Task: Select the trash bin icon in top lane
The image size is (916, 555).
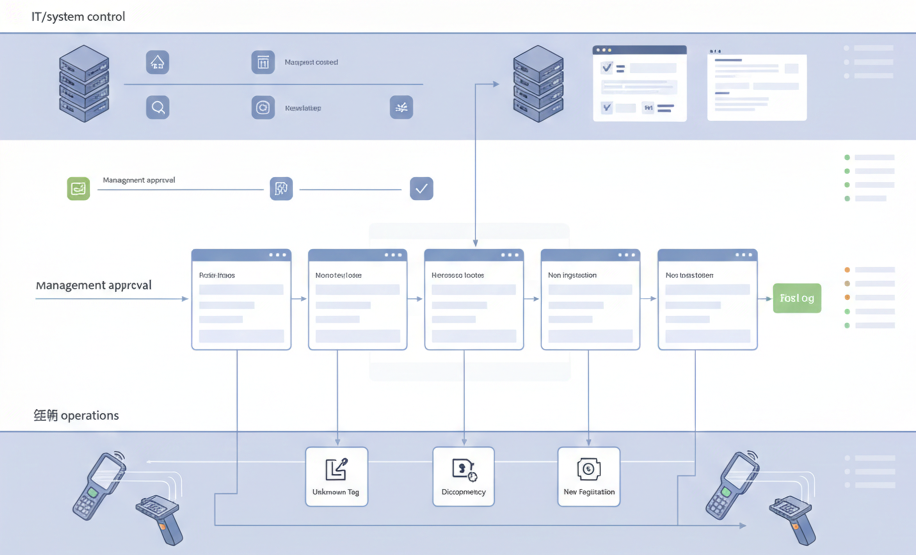Action: [263, 62]
